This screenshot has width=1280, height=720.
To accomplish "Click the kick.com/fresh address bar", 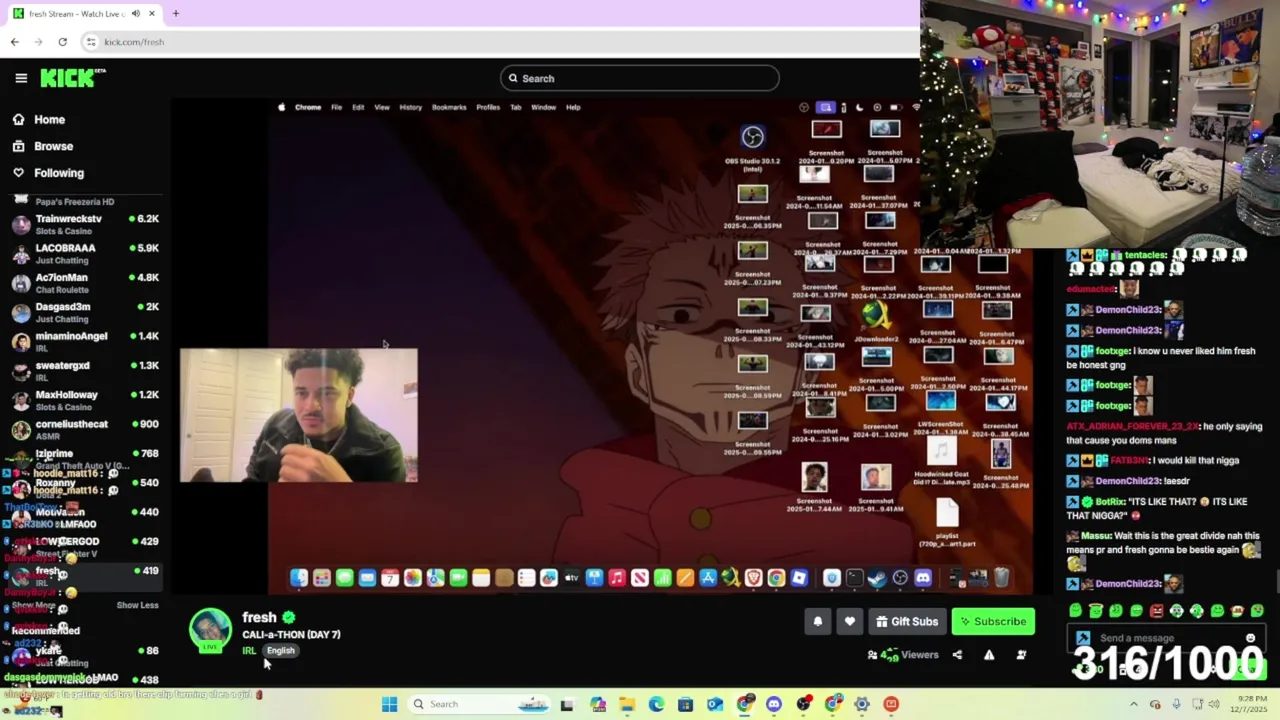I will pos(500,42).
